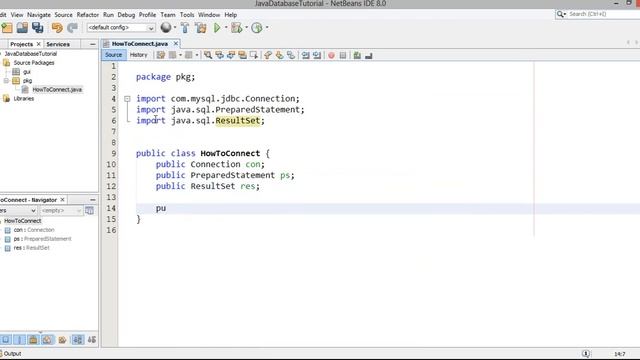Open the Tools menu

point(187,15)
